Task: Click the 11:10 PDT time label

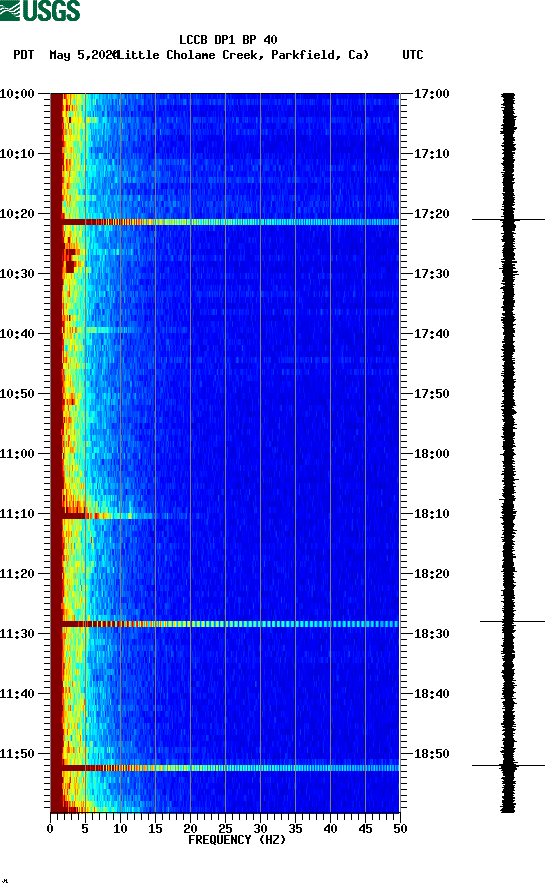Action: pos(18,514)
